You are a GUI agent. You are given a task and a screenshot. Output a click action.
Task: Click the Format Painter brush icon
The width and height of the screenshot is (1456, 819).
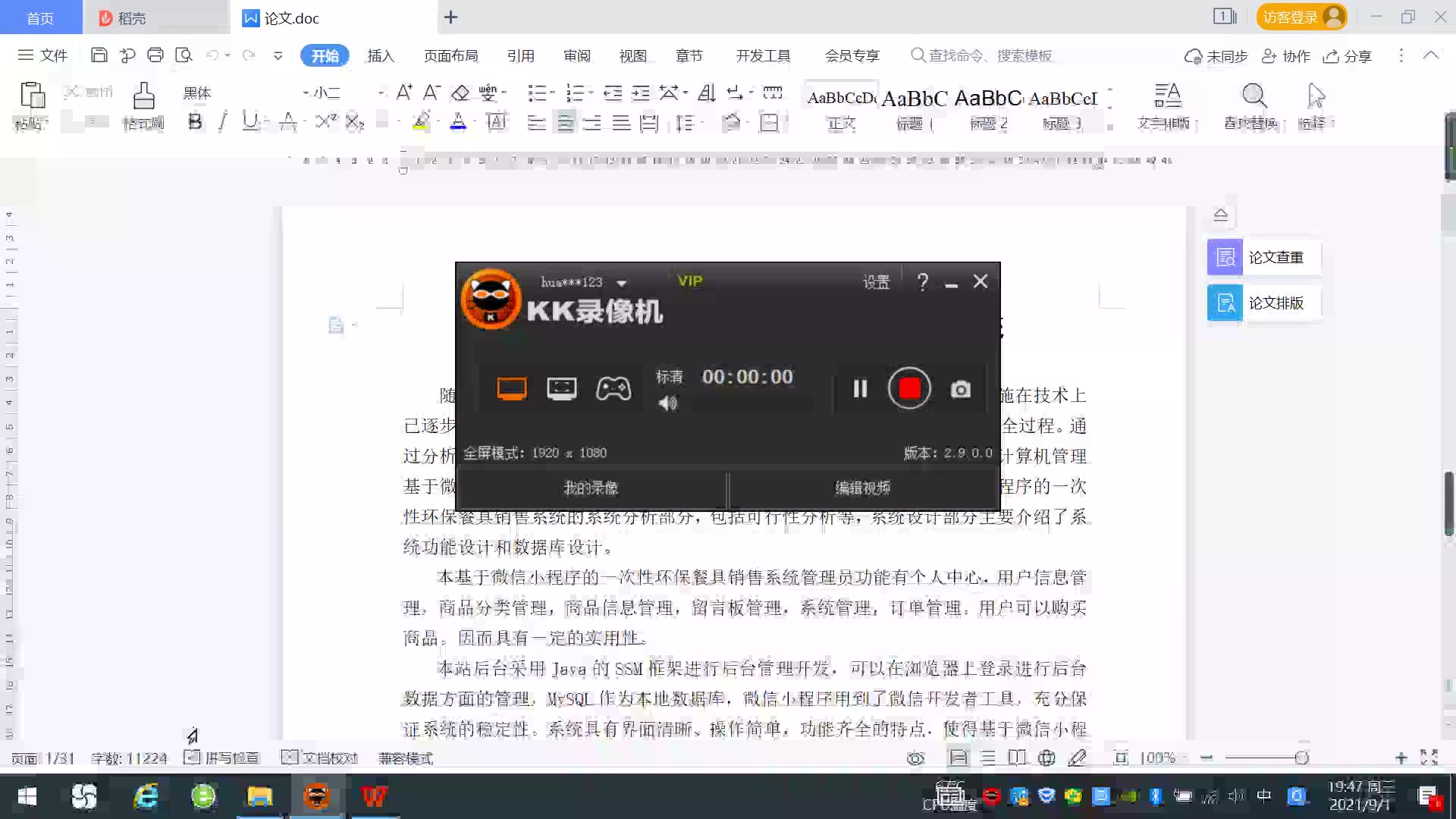pos(143,96)
